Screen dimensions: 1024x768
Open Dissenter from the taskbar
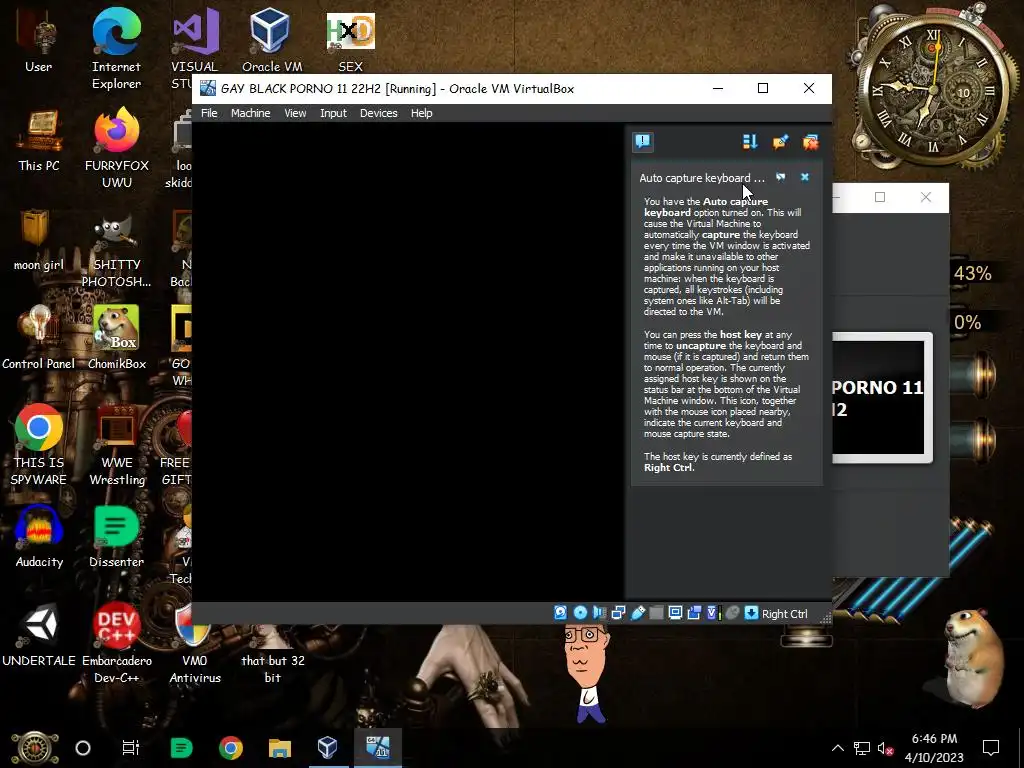click(x=181, y=748)
